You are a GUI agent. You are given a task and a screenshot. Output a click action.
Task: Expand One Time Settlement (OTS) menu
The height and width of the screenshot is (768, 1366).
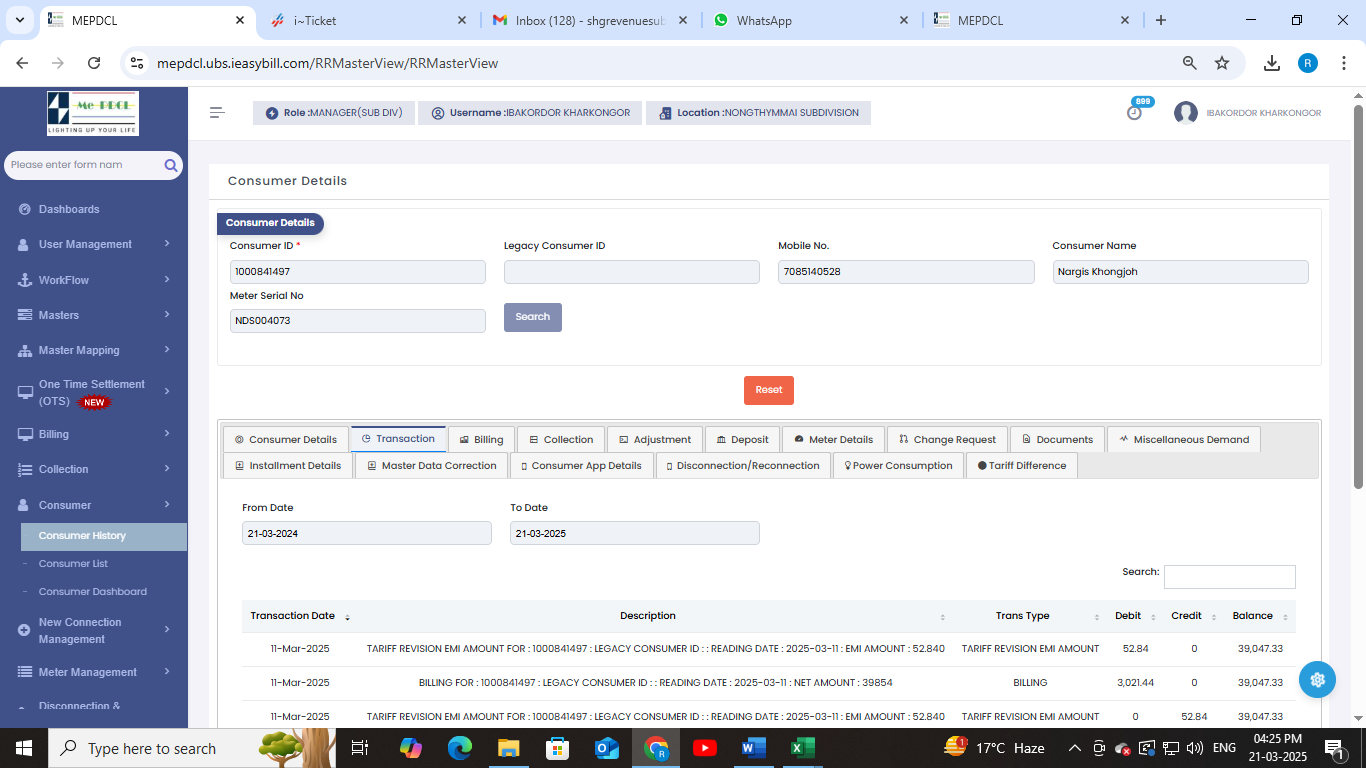(x=94, y=392)
